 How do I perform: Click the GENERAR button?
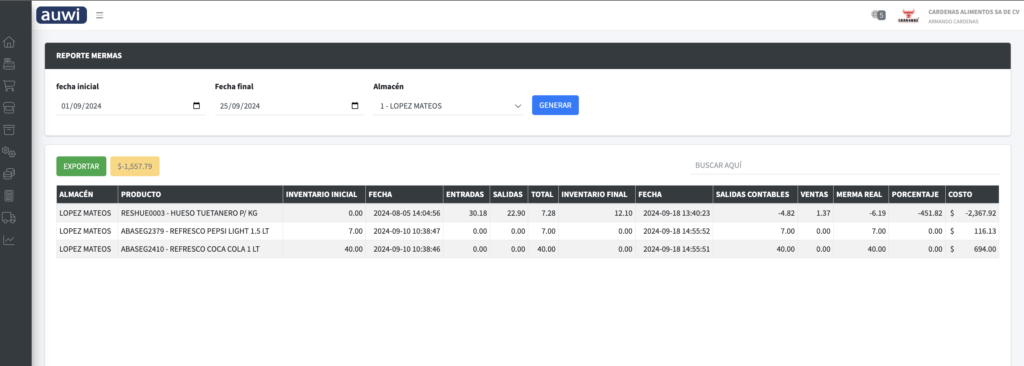555,105
